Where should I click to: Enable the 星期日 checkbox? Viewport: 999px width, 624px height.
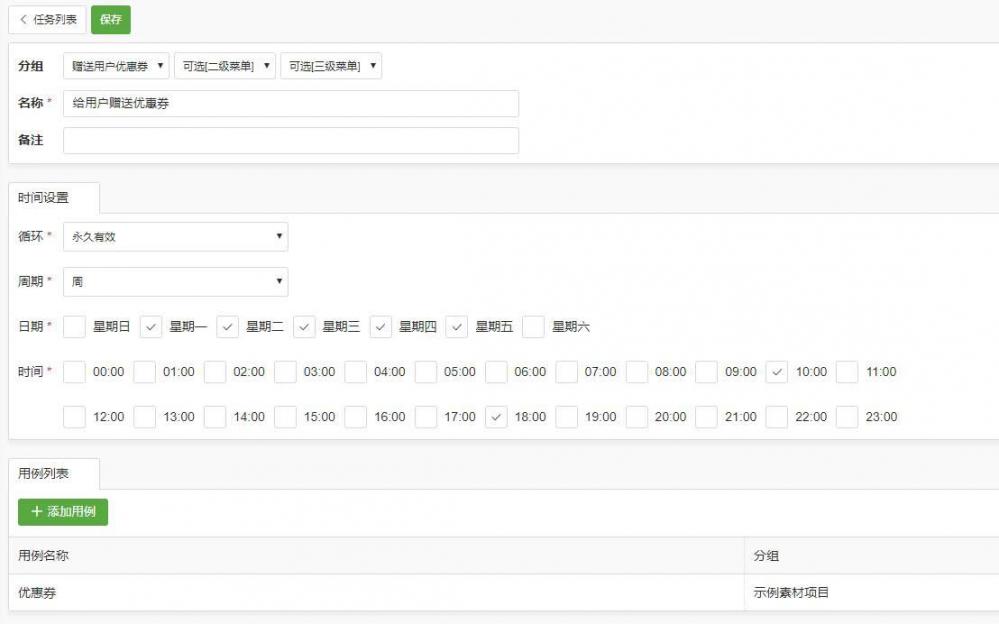click(74, 327)
